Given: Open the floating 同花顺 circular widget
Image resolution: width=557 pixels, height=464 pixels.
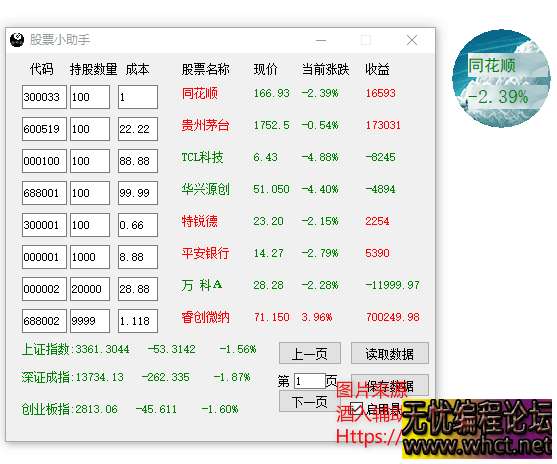Looking at the screenshot, I should (x=501, y=79).
